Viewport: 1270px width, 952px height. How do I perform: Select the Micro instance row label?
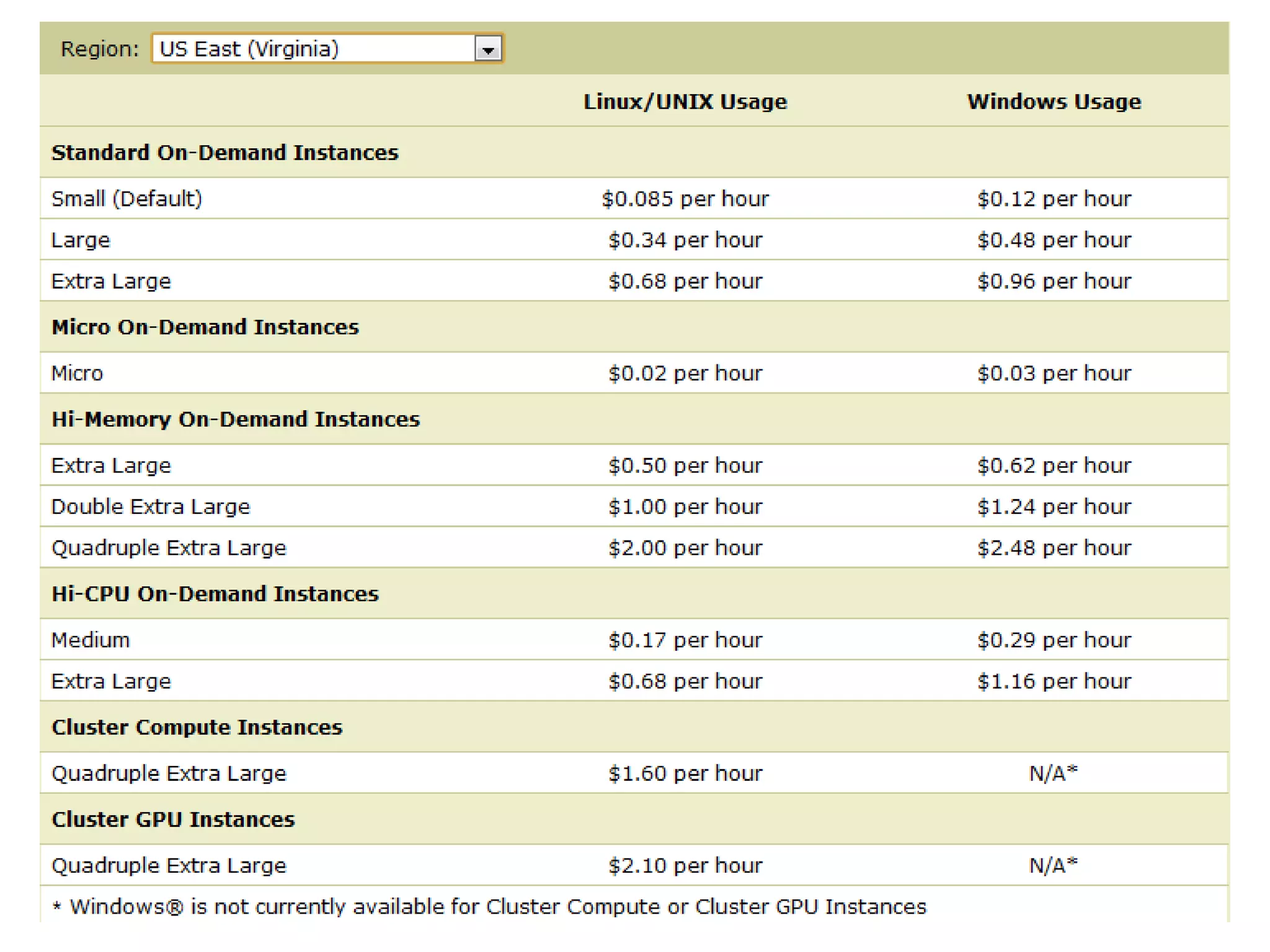point(77,374)
